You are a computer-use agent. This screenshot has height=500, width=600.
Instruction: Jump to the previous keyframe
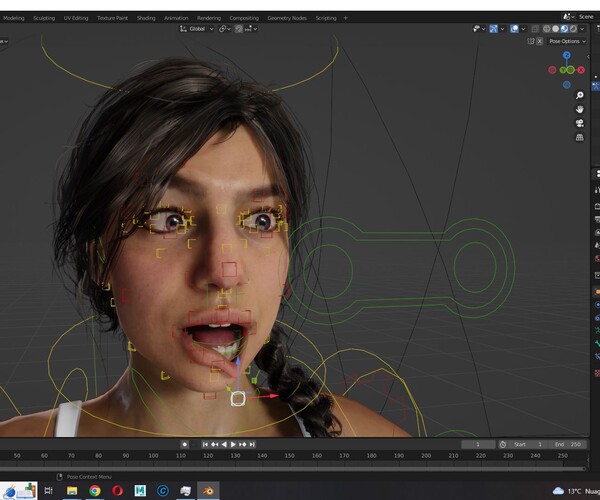(214, 444)
